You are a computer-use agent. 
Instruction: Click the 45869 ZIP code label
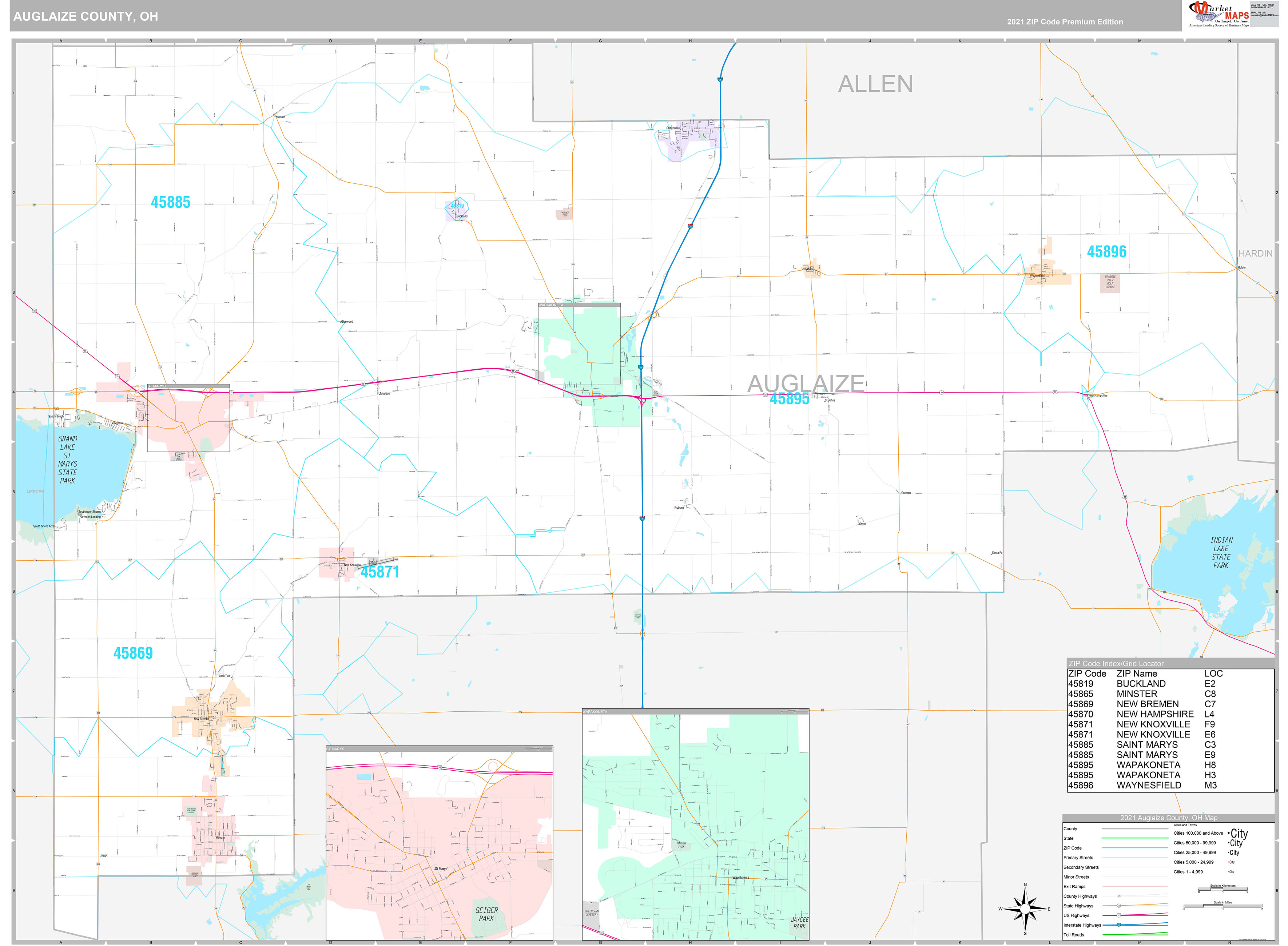click(x=133, y=653)
